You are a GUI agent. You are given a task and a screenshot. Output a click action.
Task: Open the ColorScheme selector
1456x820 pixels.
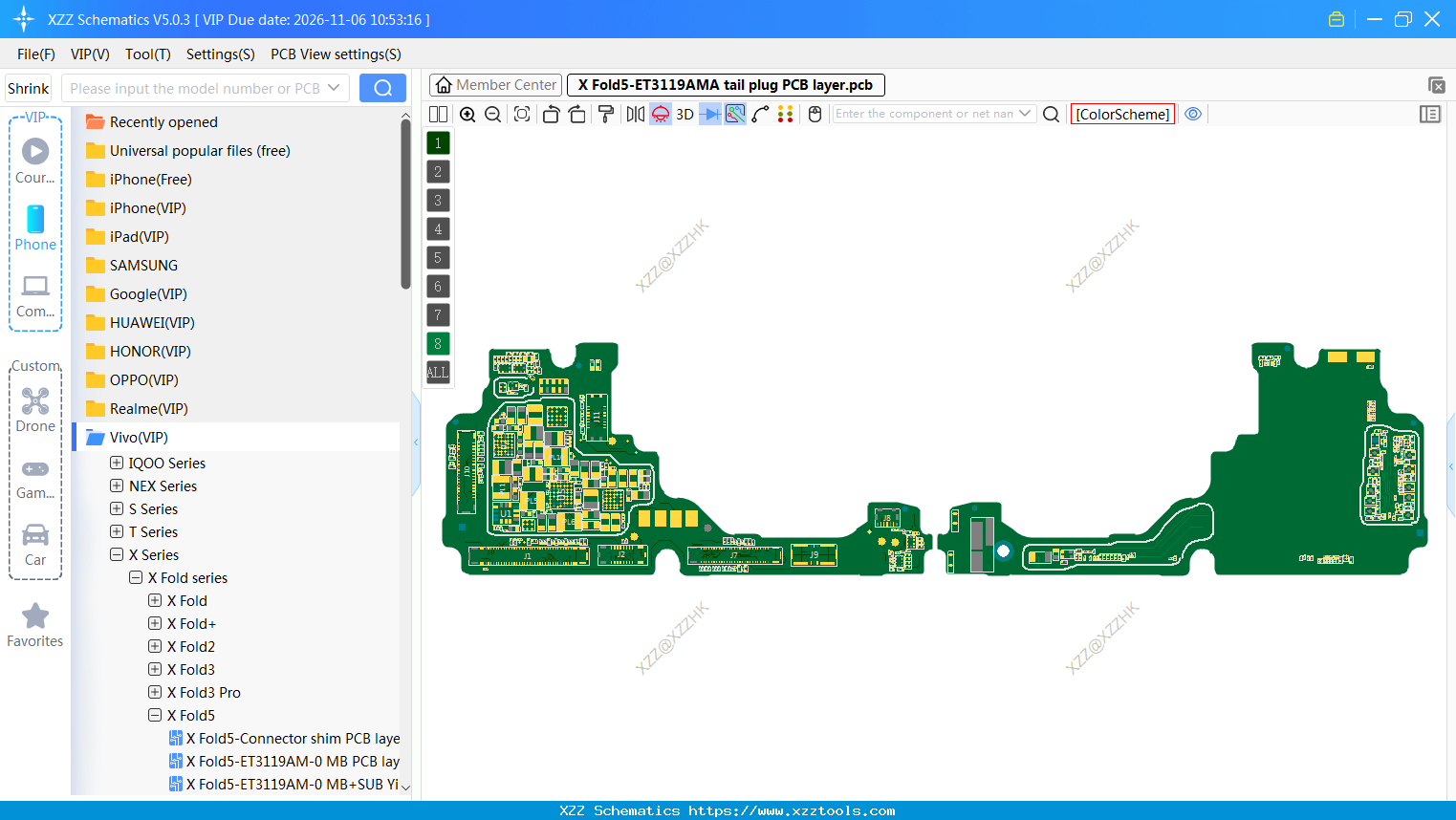tap(1122, 113)
